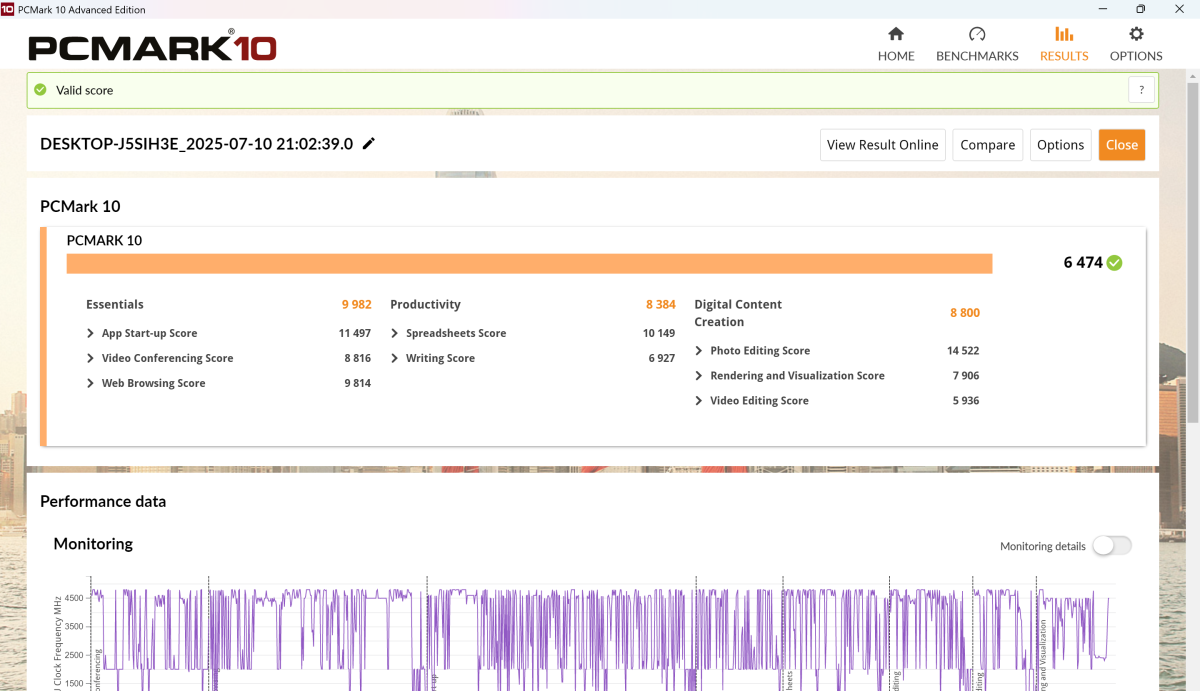Click the Digital Content Creation score 8 800
The image size is (1200, 691).
[965, 313]
